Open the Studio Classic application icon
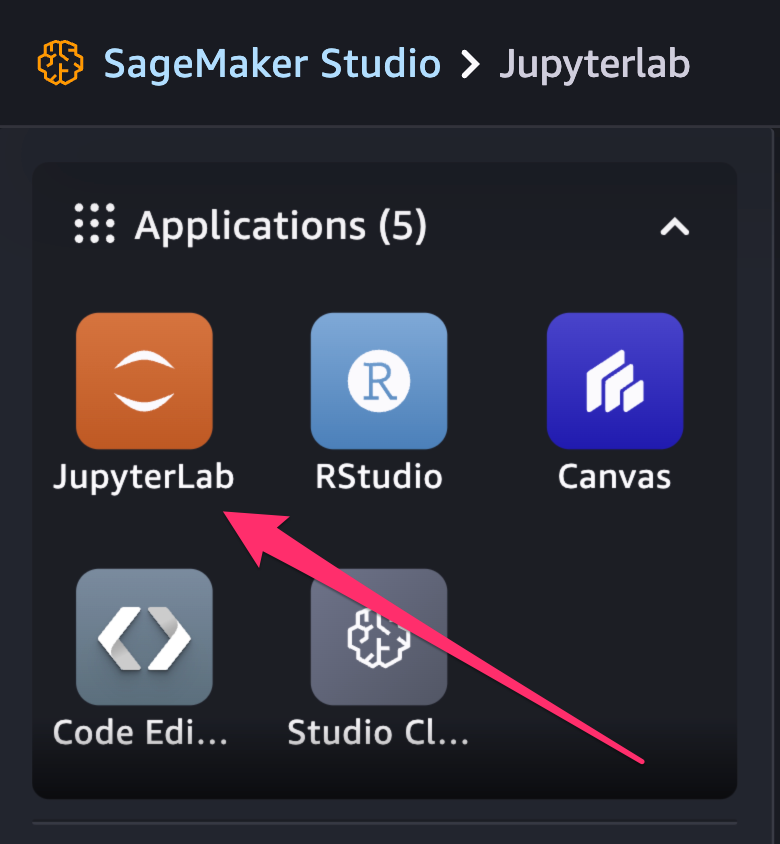The height and width of the screenshot is (844, 780). click(379, 637)
